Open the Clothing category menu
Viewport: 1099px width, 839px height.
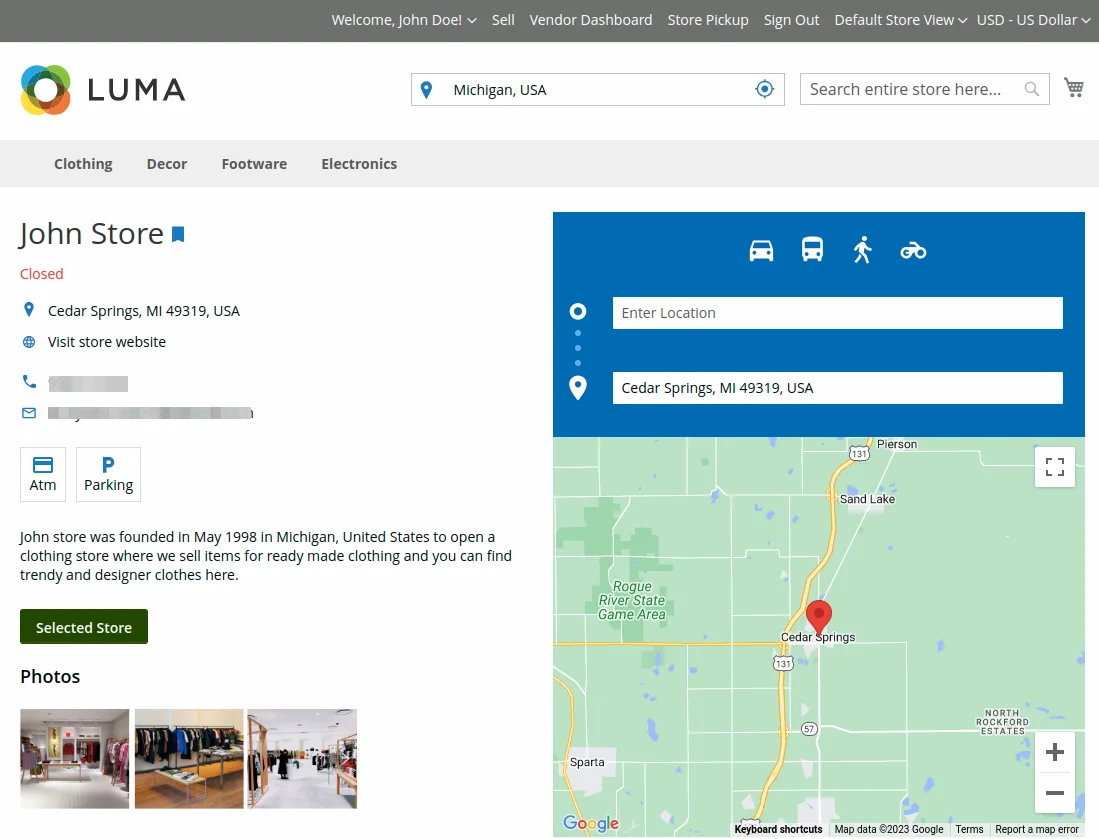(x=83, y=163)
